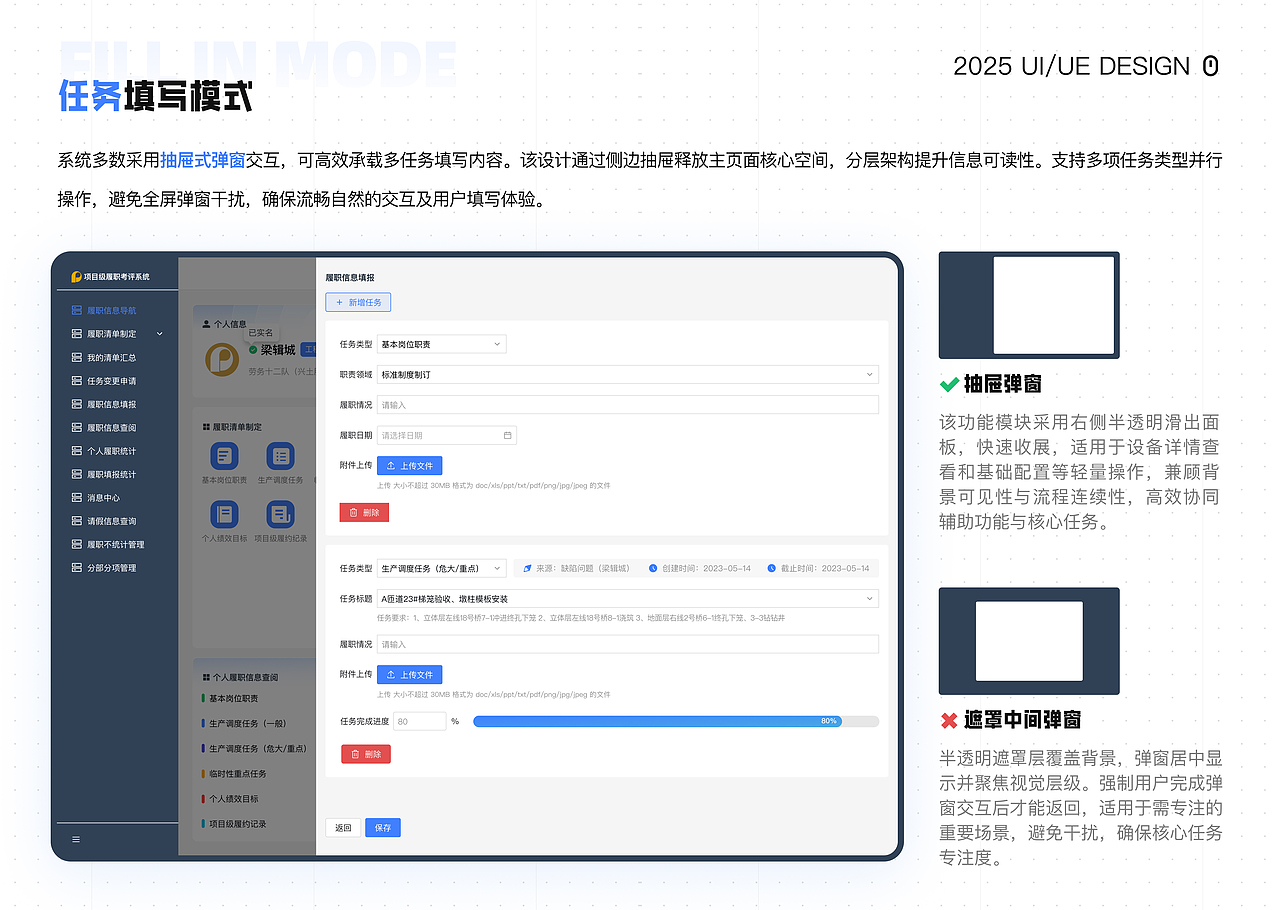Click the grid icon beside 履职清单制定 heading
The width and height of the screenshot is (1280, 910).
tap(206, 427)
